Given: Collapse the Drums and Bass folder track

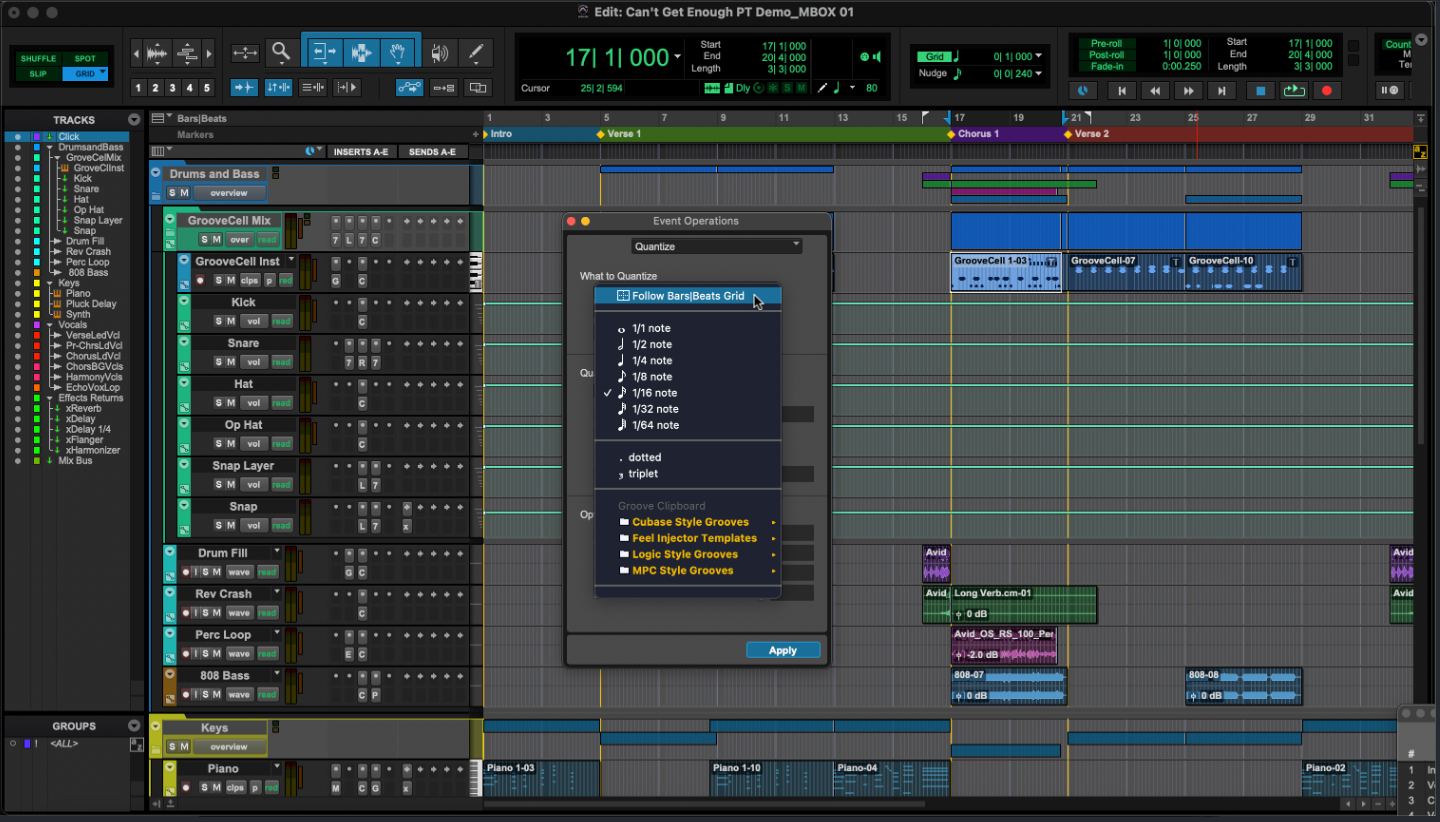Looking at the screenshot, I should 156,173.
